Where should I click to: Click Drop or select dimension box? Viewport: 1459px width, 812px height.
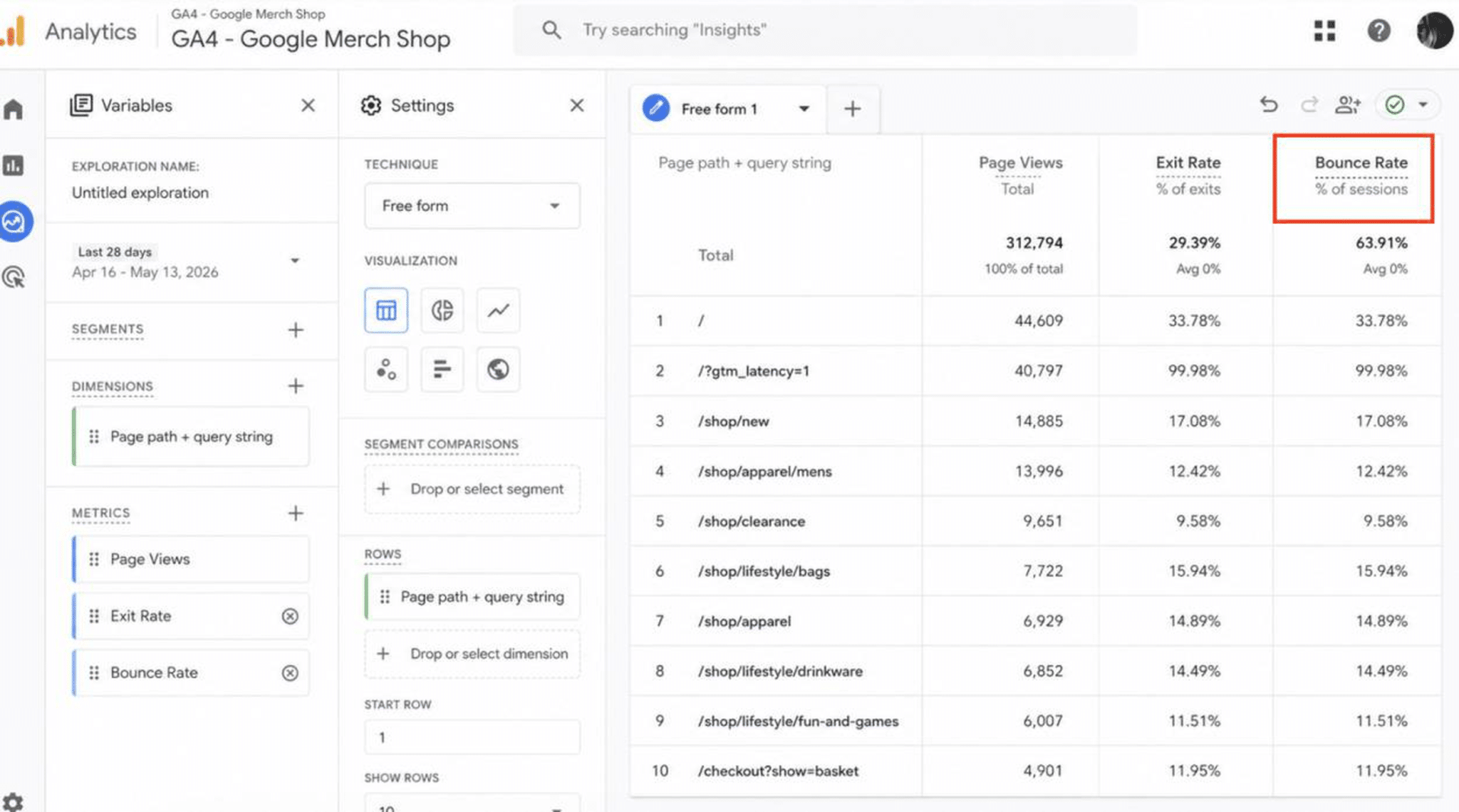[x=472, y=654]
